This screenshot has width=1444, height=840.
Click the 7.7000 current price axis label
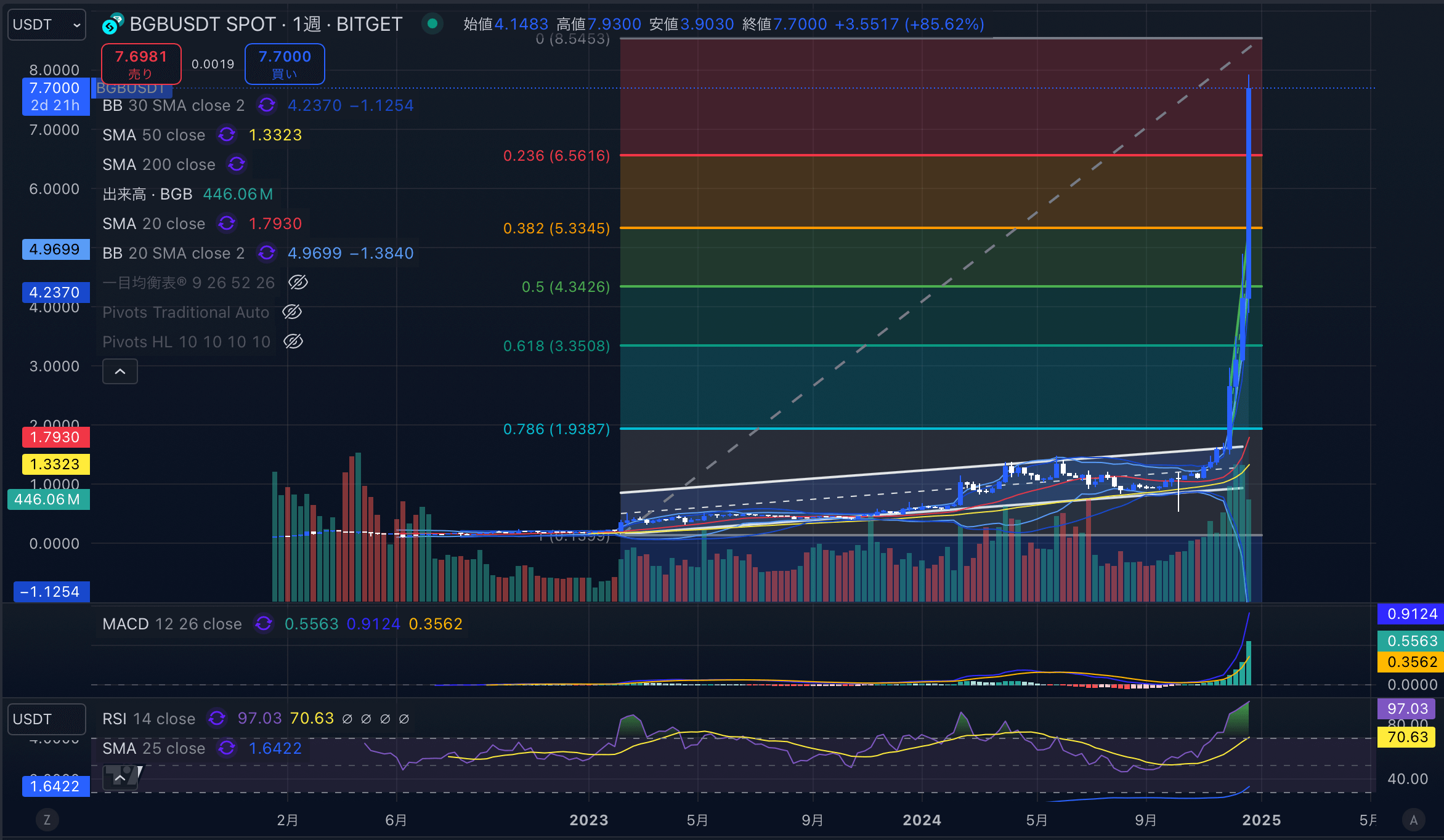[x=56, y=97]
